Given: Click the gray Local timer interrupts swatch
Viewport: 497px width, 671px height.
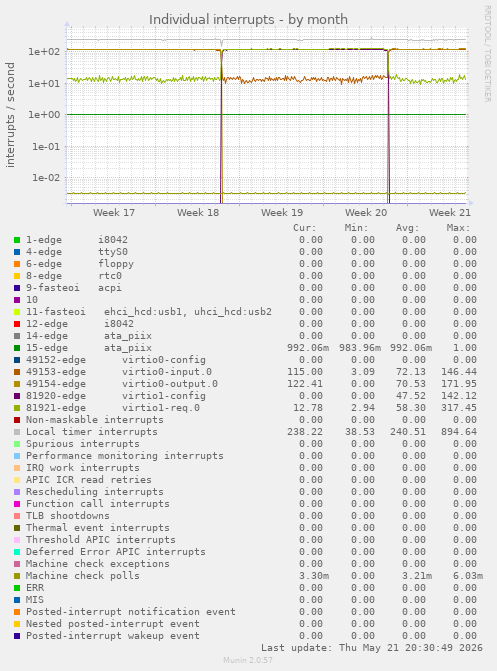Looking at the screenshot, I should tap(17, 432).
